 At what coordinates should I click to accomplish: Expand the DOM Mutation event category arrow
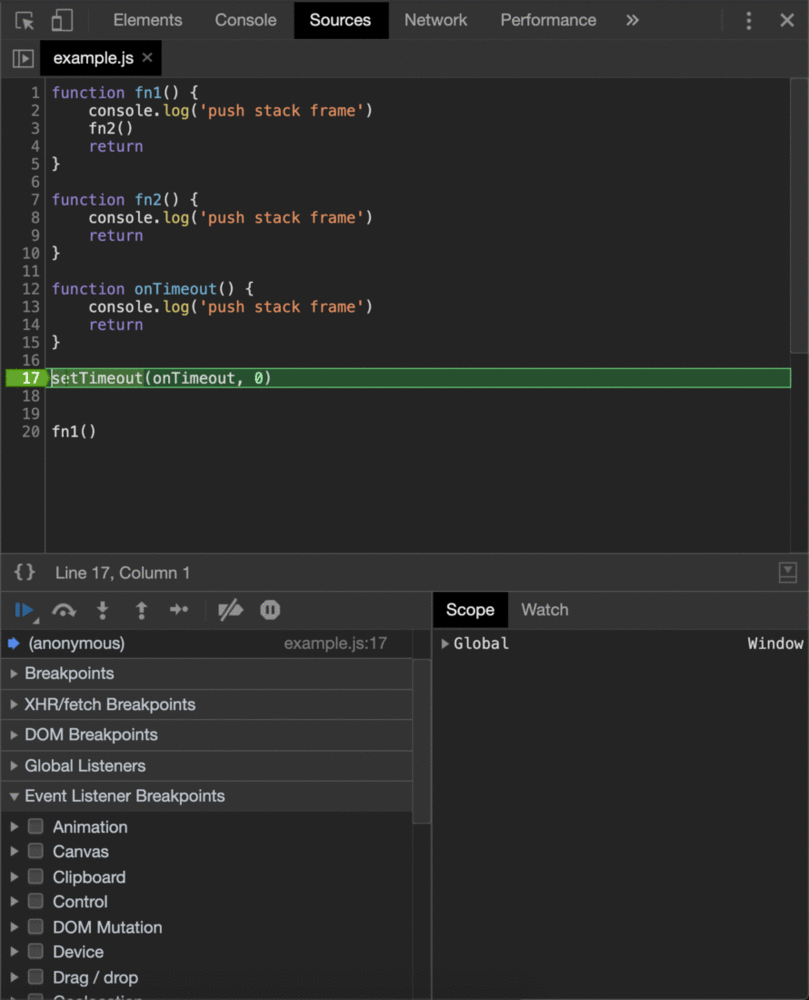14,927
